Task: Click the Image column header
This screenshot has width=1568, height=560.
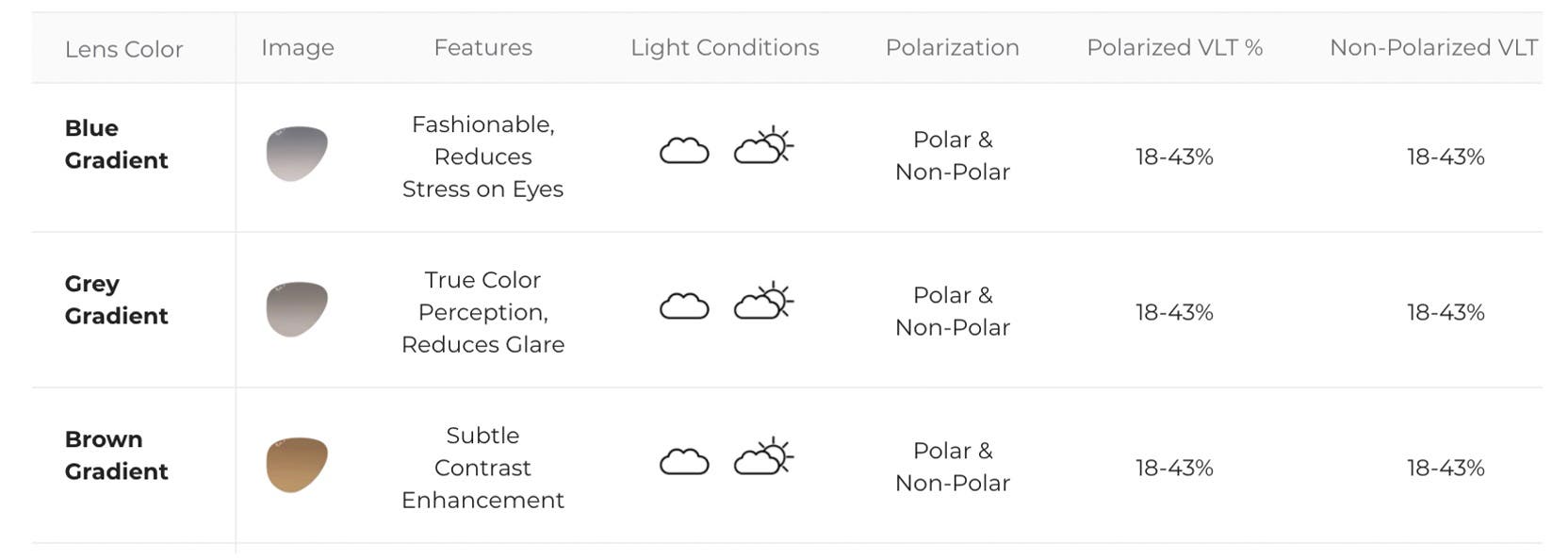Action: [297, 48]
